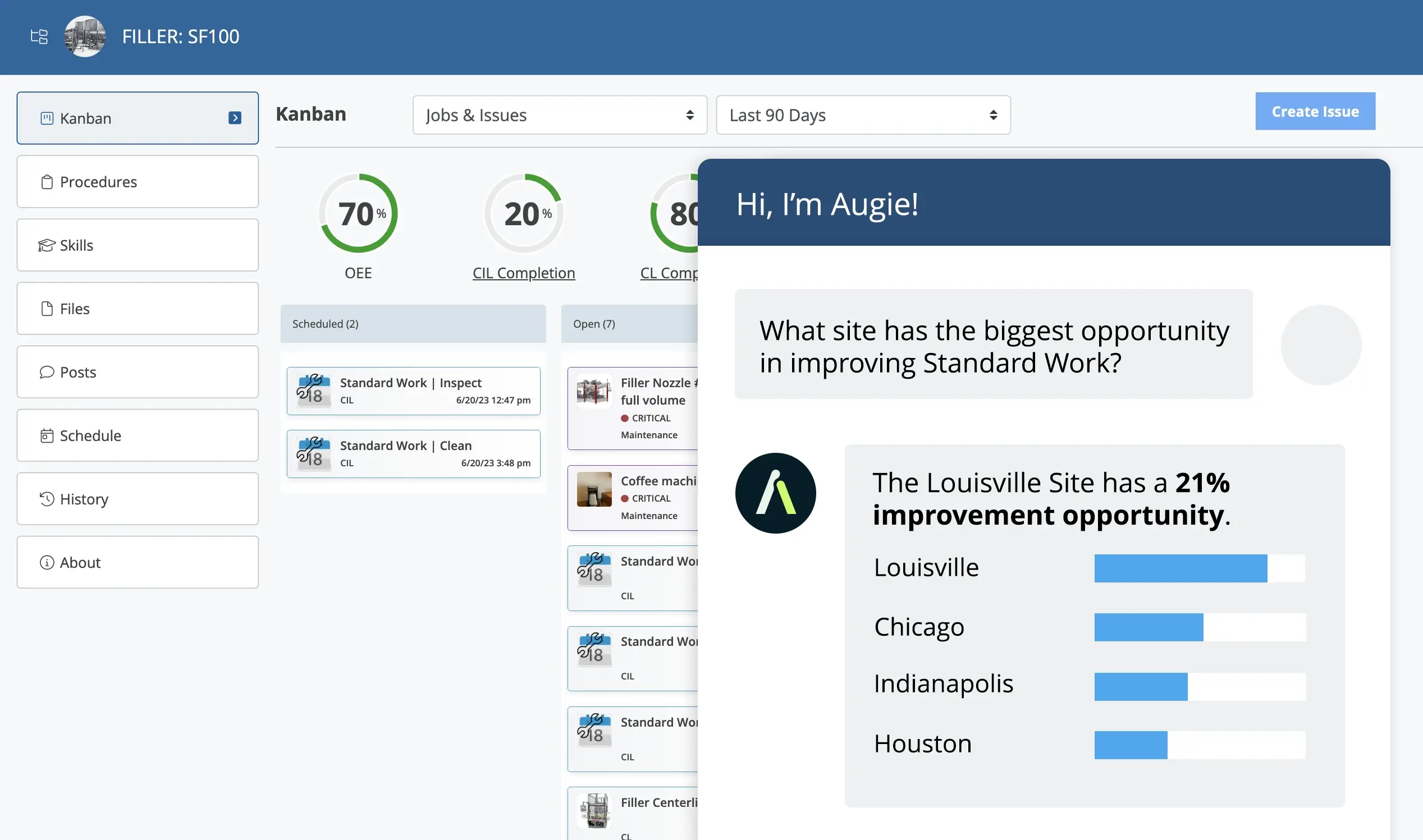Open the Files section
The width and height of the screenshot is (1423, 840).
(x=137, y=308)
